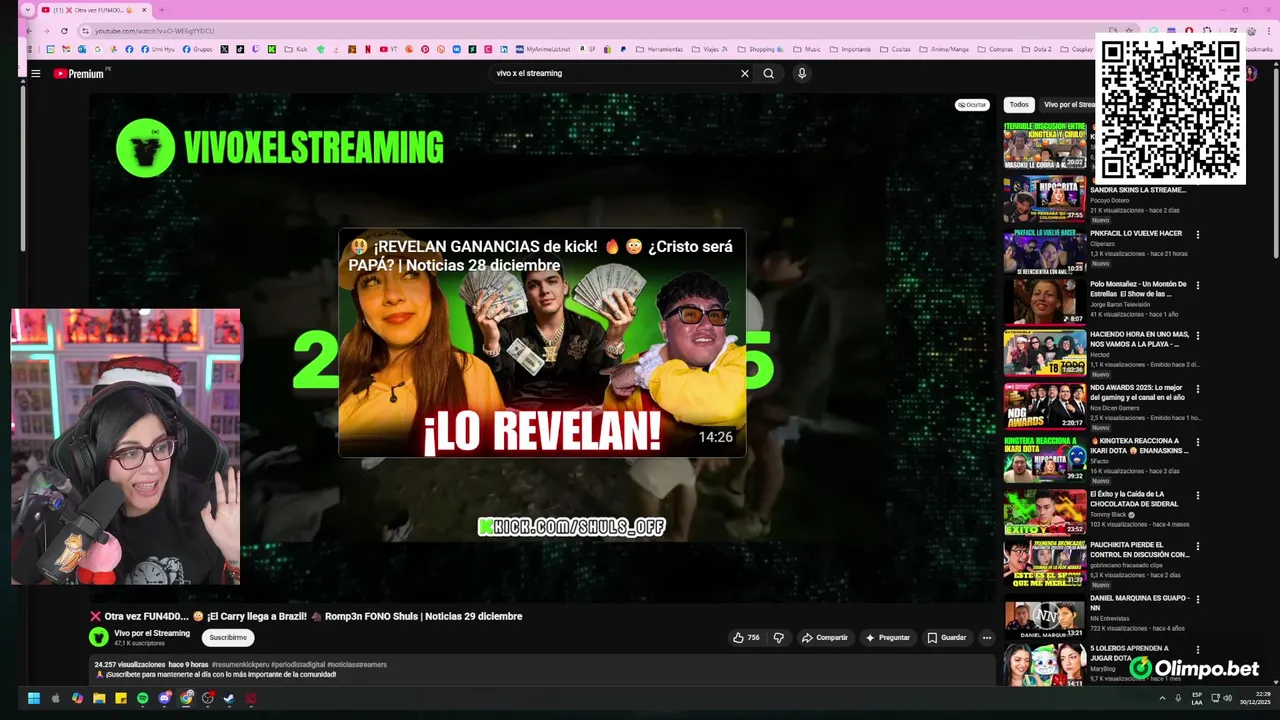Open the Chocolatada de Sideral video thumbnail
Image resolution: width=1280 pixels, height=720 pixels.
[x=1045, y=512]
